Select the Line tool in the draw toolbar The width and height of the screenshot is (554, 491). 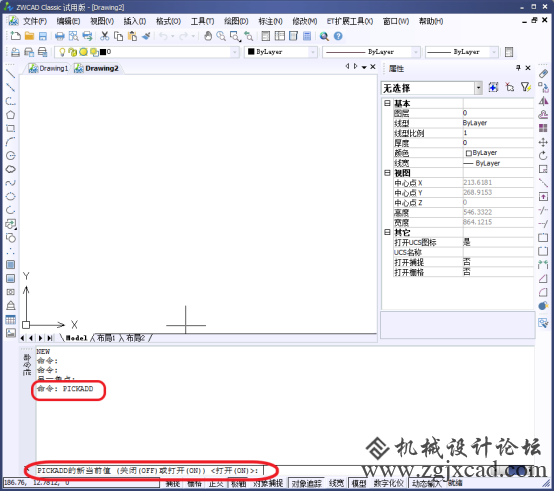coord(11,74)
